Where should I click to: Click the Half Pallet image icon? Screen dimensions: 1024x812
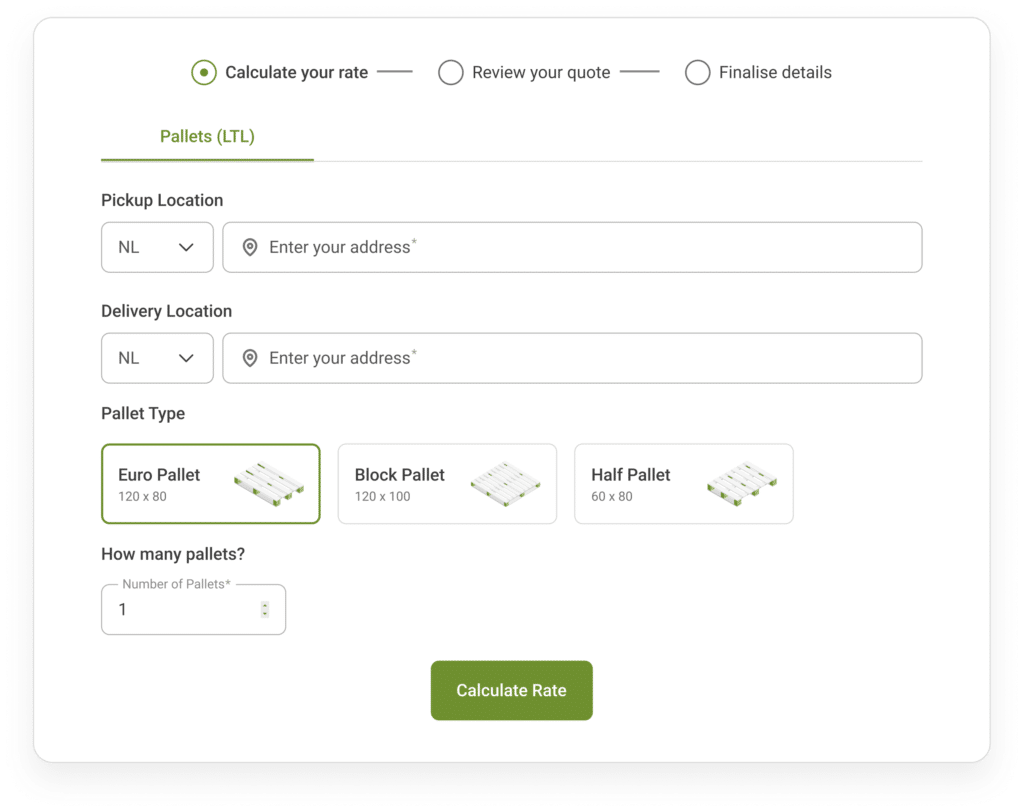(x=742, y=483)
